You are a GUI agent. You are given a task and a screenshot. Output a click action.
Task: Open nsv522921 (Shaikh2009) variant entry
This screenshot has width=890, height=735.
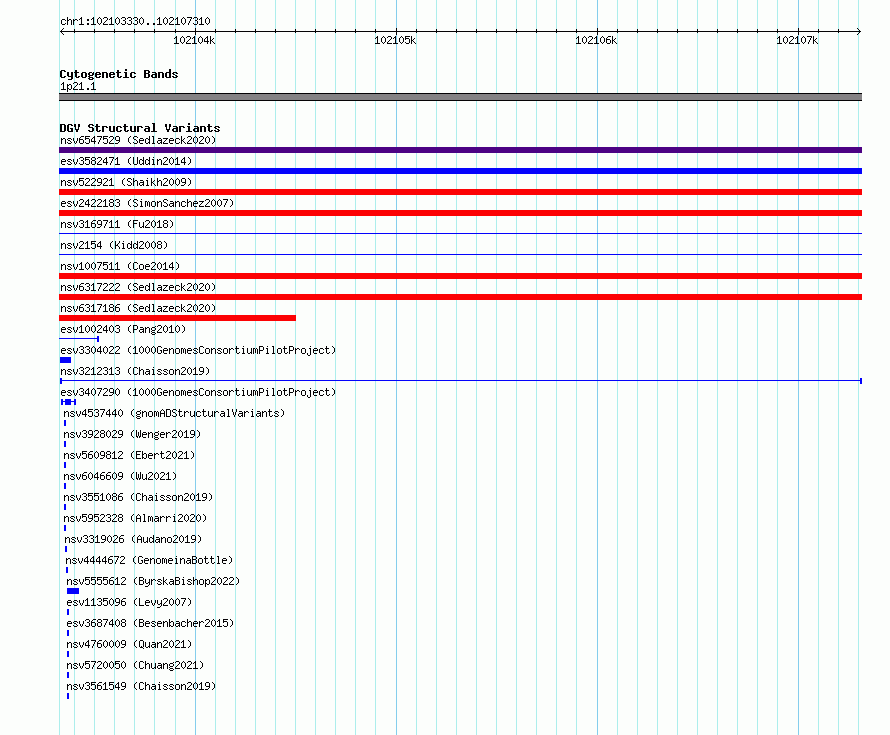(126, 182)
